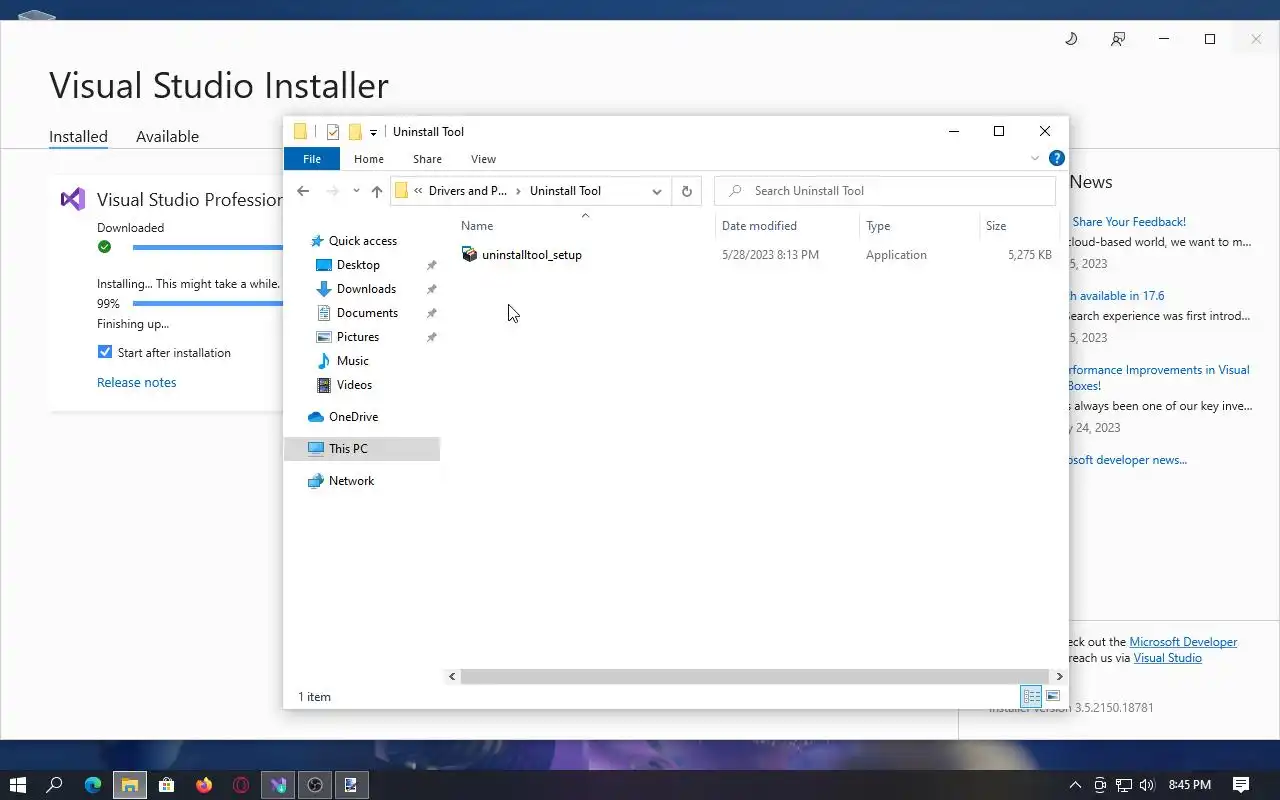1280x800 pixels.
Task: Go back with the Back arrow
Action: point(303,191)
